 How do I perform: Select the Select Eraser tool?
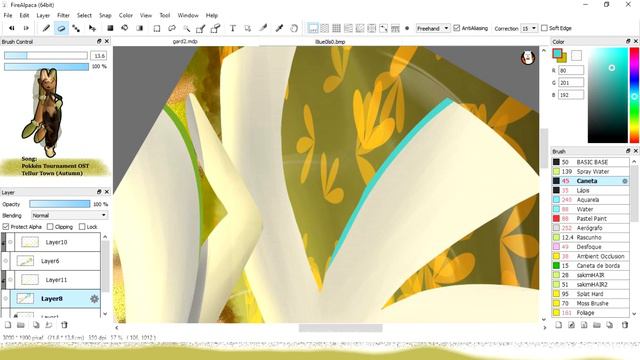[x=215, y=28]
